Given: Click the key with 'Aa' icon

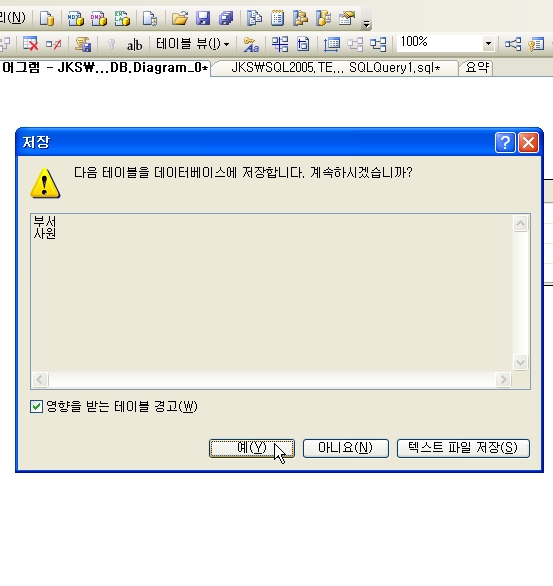Looking at the screenshot, I should (251, 44).
